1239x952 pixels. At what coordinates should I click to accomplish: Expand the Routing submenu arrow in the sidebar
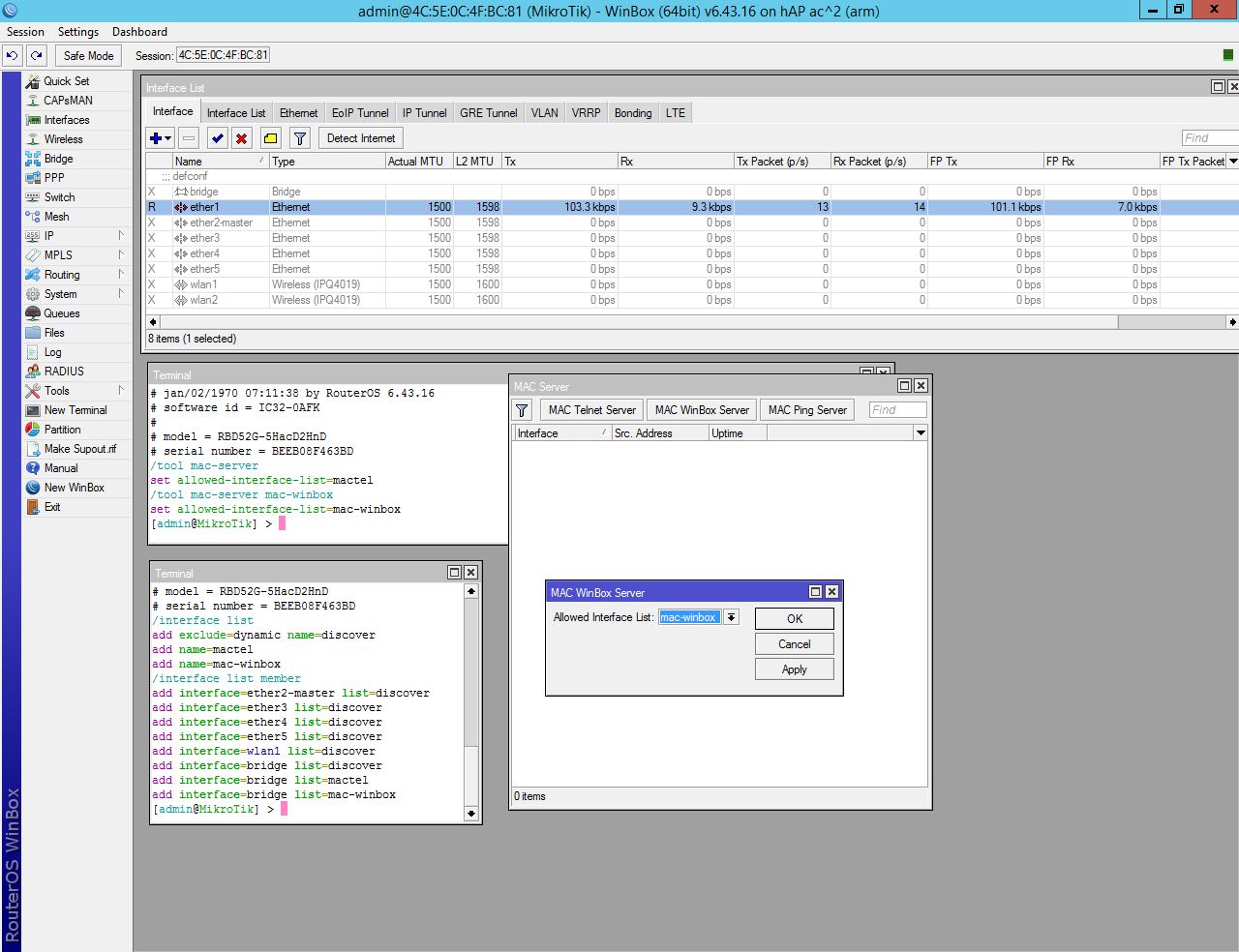121,274
